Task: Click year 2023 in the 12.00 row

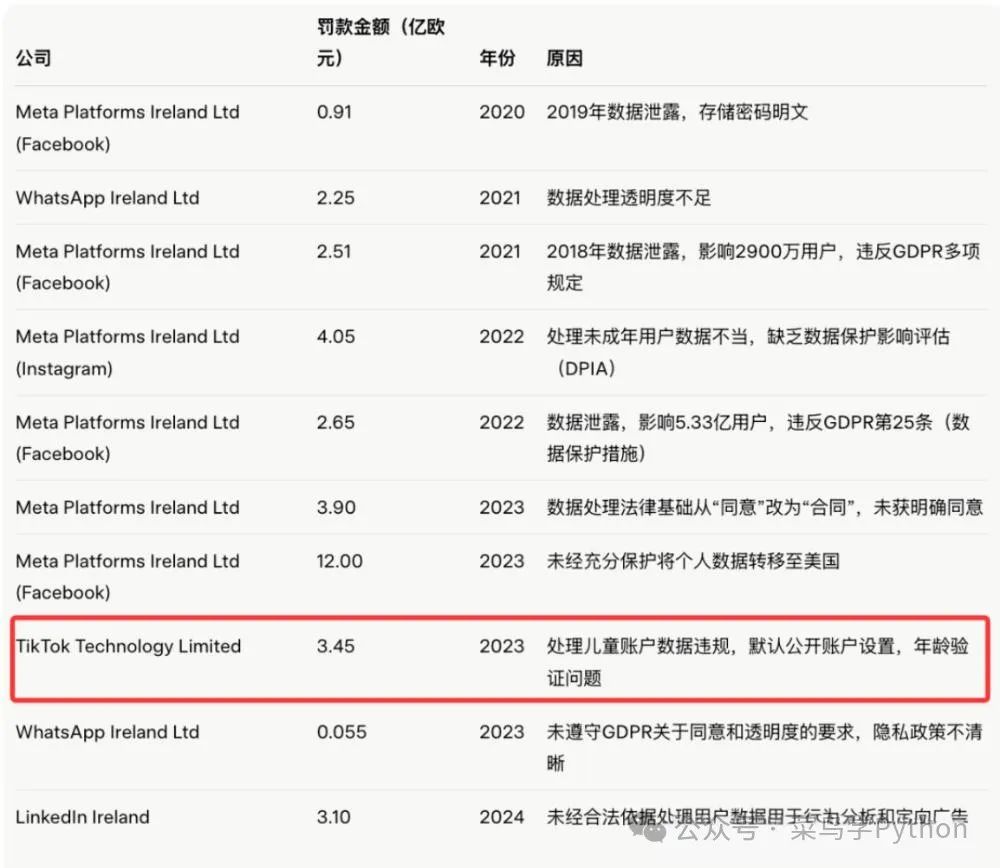Action: tap(502, 561)
